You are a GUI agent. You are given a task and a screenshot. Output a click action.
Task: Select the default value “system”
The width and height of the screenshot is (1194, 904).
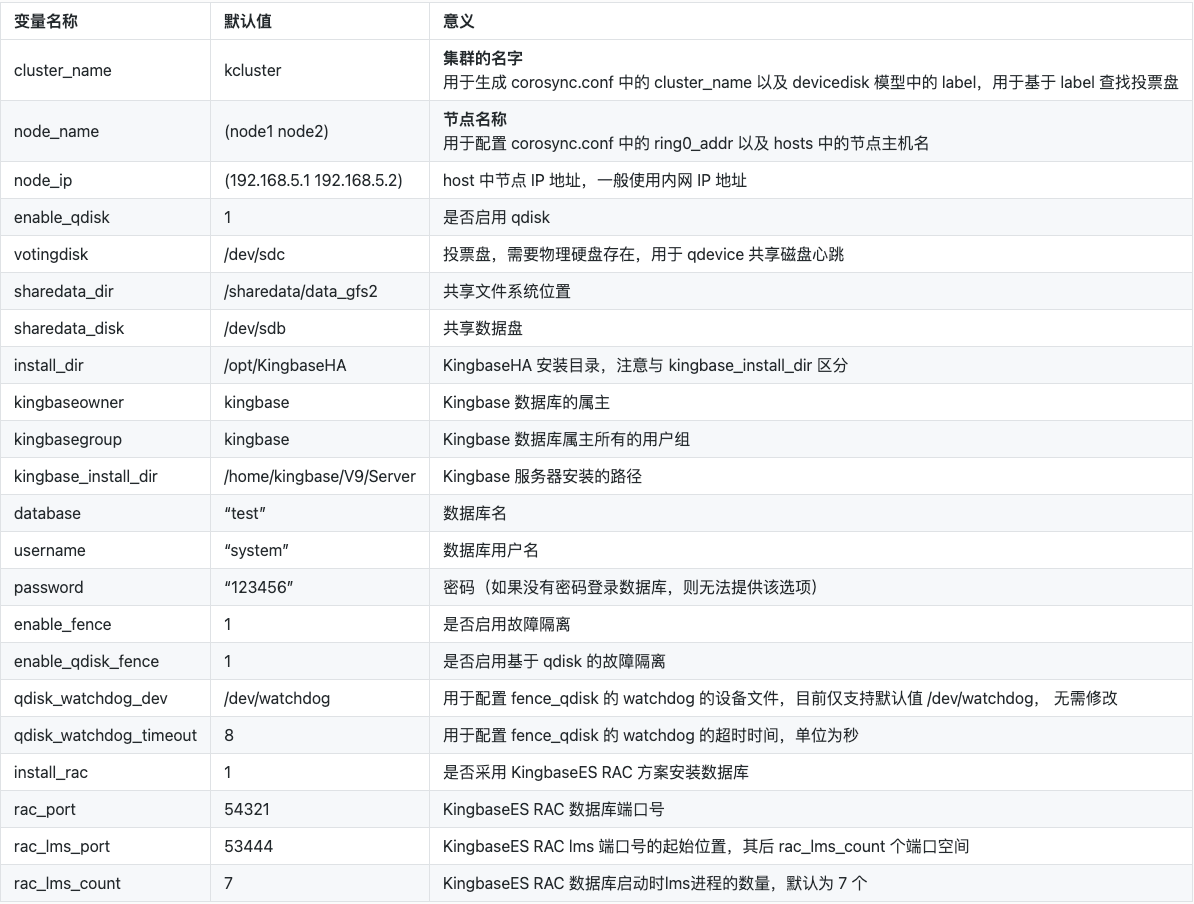[x=256, y=551]
